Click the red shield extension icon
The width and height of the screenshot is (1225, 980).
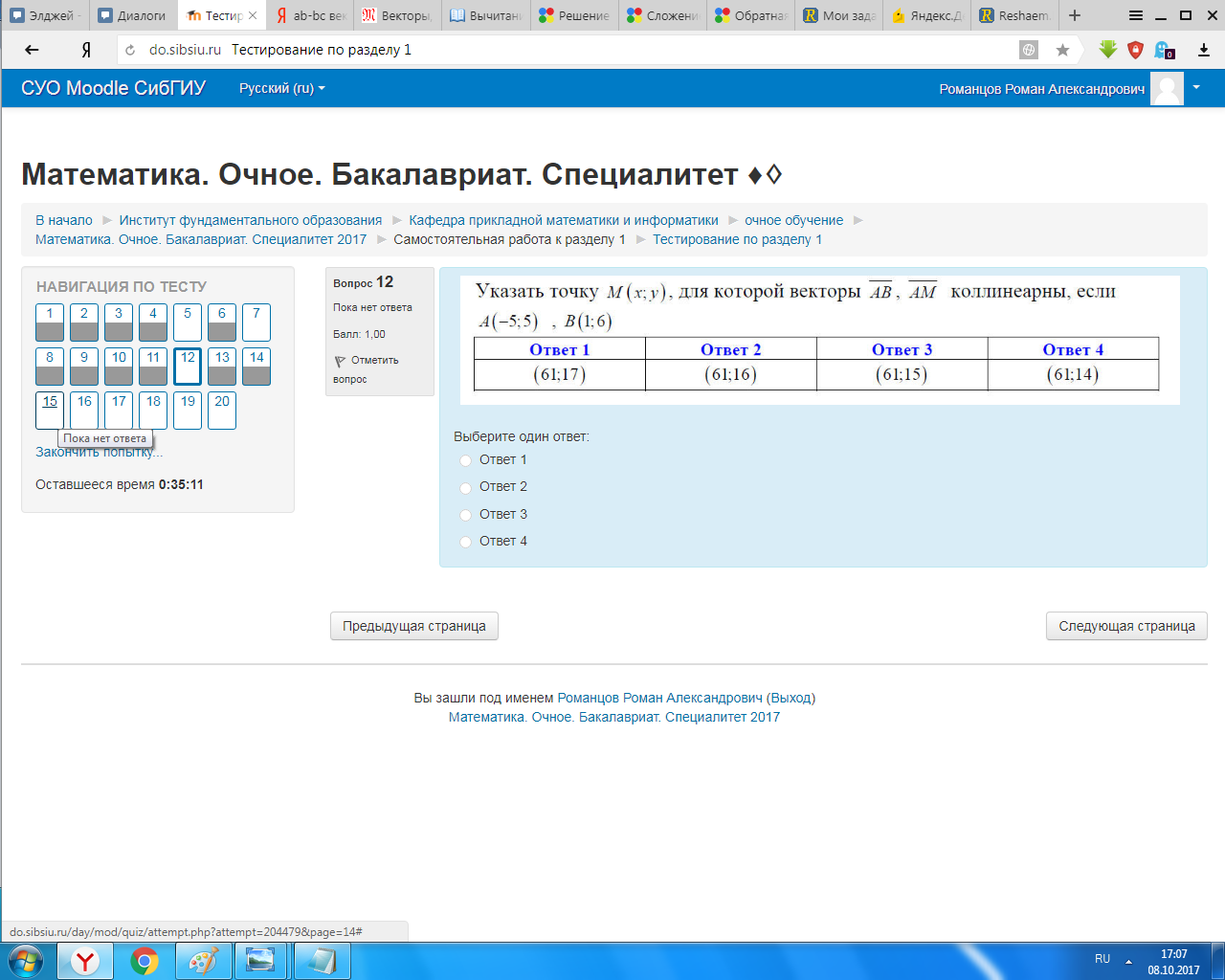click(x=1136, y=50)
